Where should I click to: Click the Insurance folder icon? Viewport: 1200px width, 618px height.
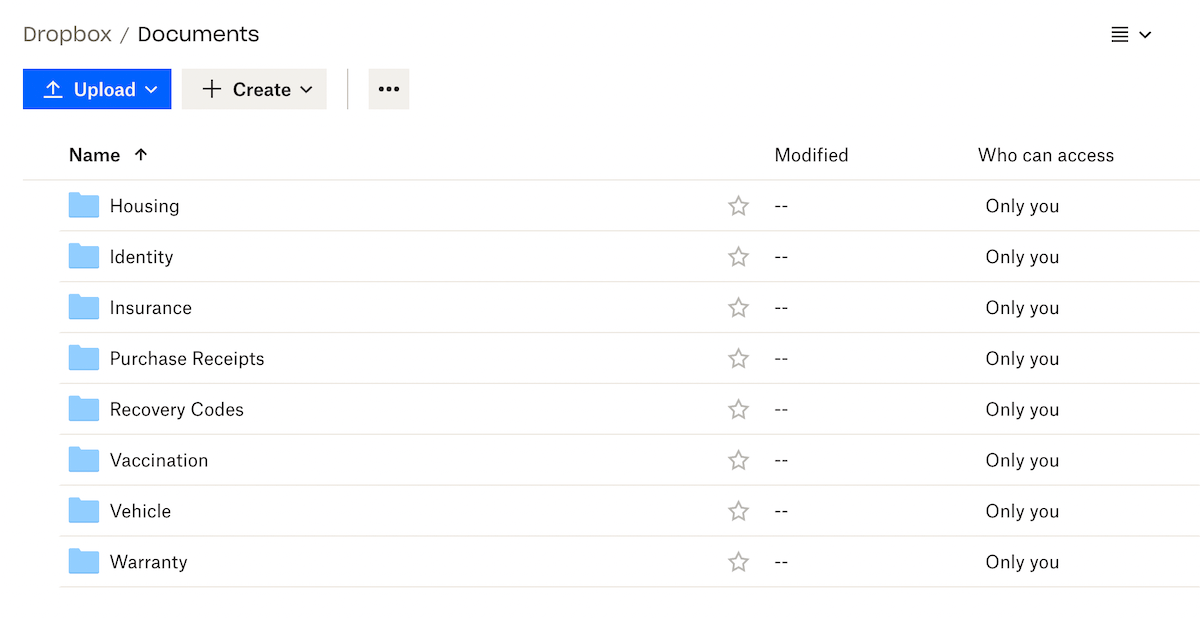pyautogui.click(x=84, y=307)
